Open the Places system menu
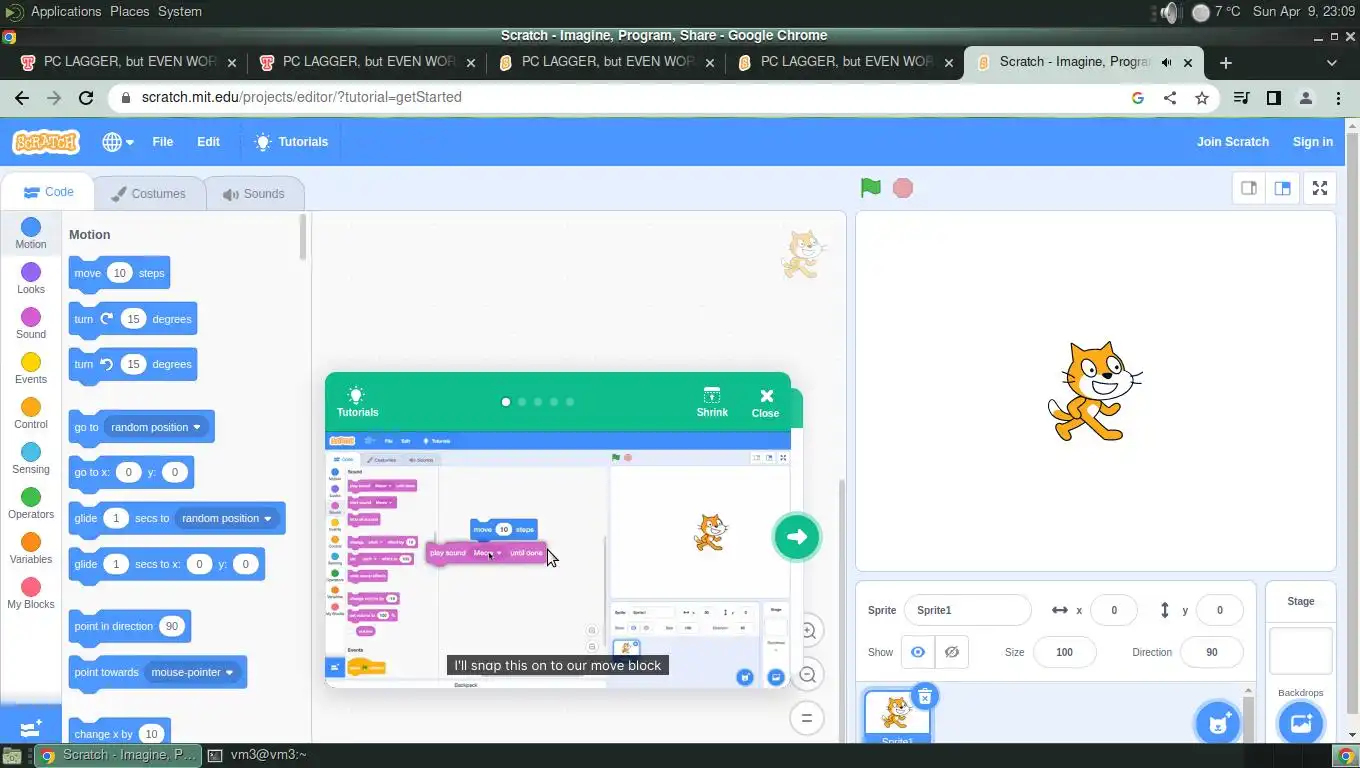This screenshot has width=1360, height=768. (x=129, y=11)
